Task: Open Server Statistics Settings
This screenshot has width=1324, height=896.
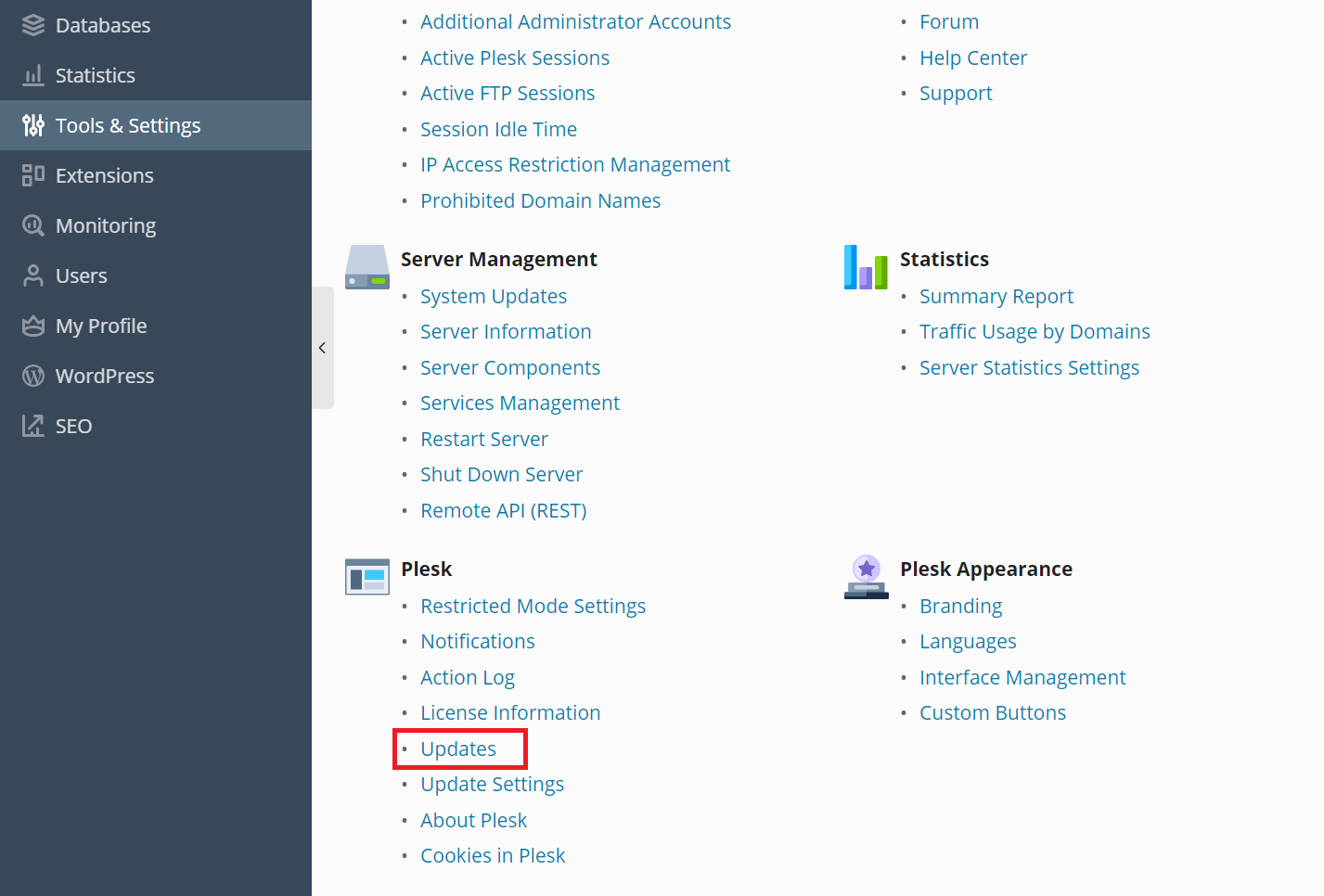Action: (1029, 367)
